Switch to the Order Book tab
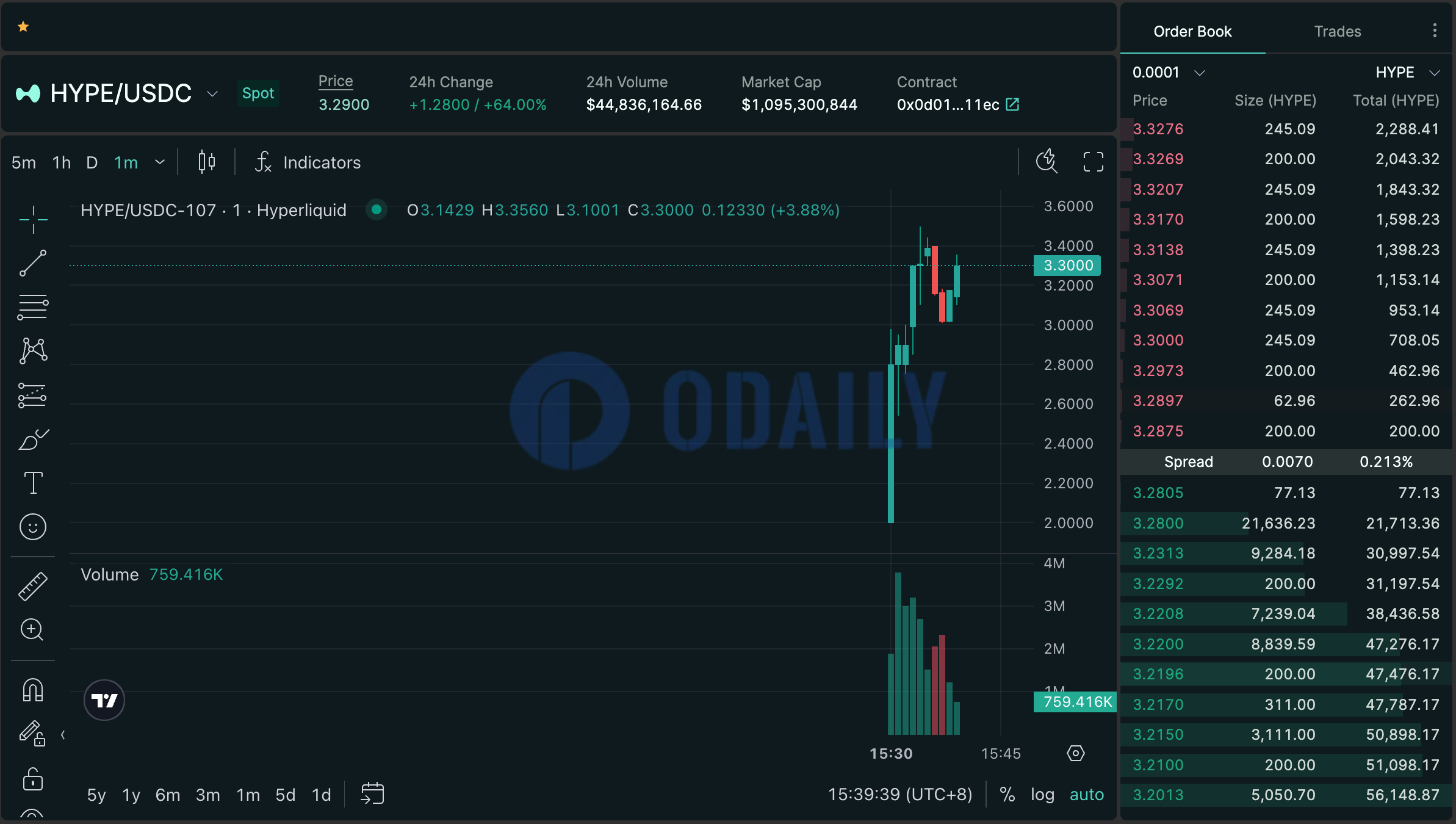This screenshot has width=1456, height=824. click(1192, 32)
